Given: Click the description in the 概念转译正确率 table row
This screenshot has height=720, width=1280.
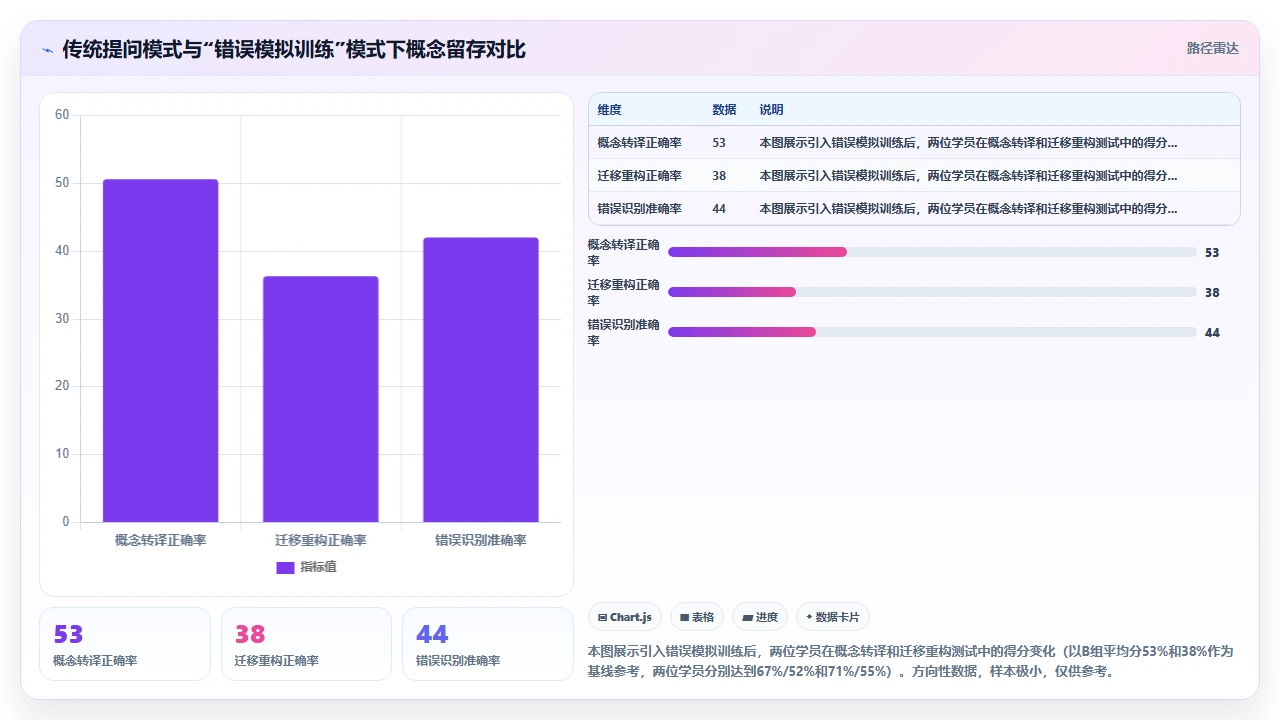Looking at the screenshot, I should (968, 142).
